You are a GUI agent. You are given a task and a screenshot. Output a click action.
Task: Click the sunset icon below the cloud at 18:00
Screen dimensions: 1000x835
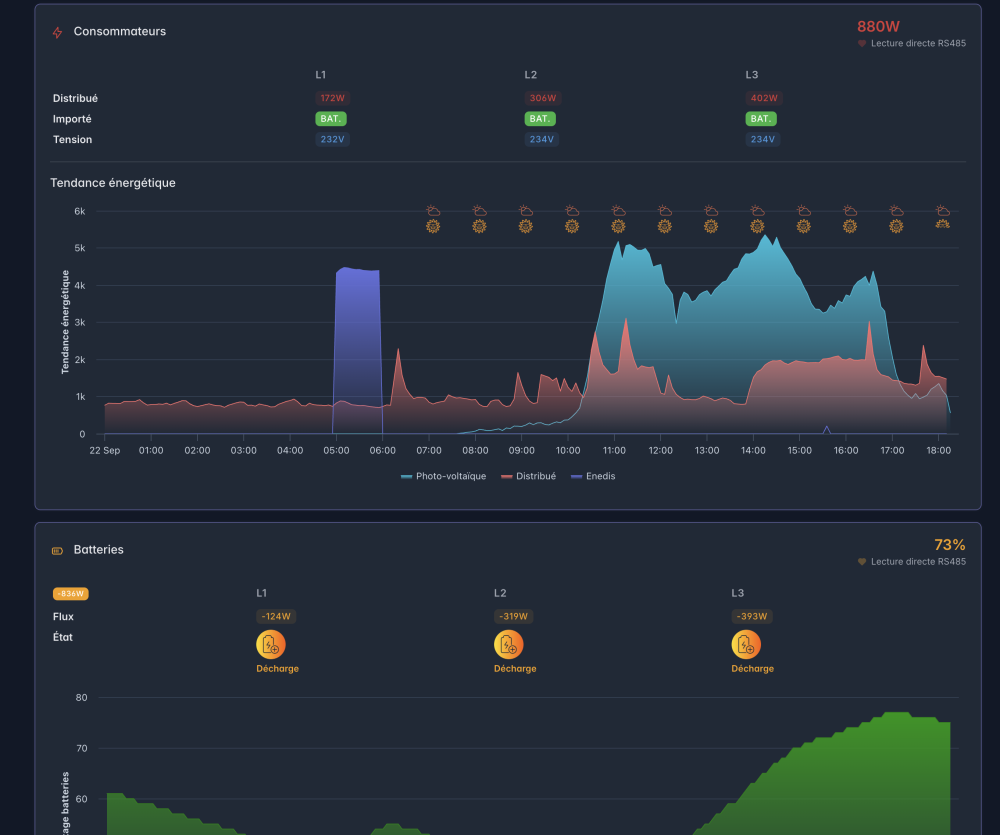pos(943,225)
